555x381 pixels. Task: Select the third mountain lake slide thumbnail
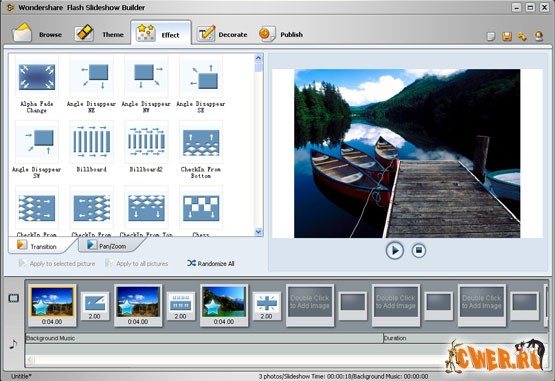224,305
